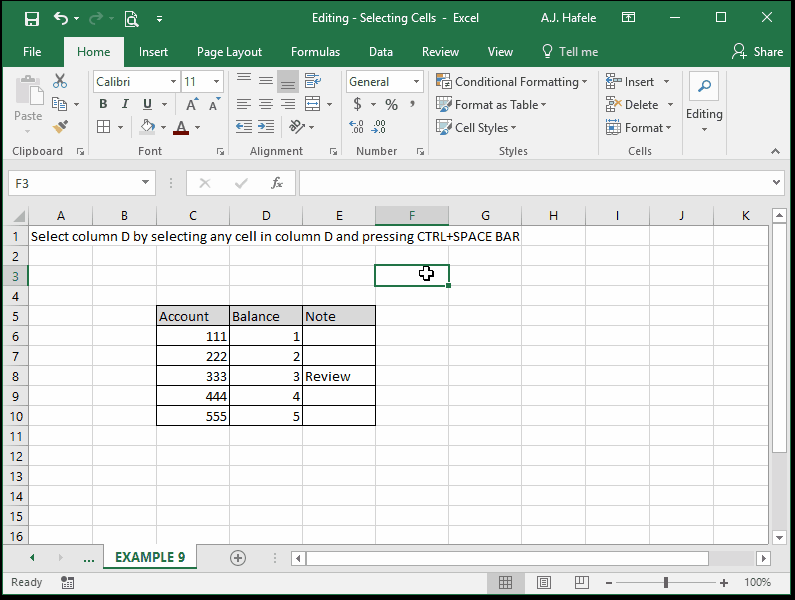
Task: Open the Font Color dropdown arrow
Action: 197,127
